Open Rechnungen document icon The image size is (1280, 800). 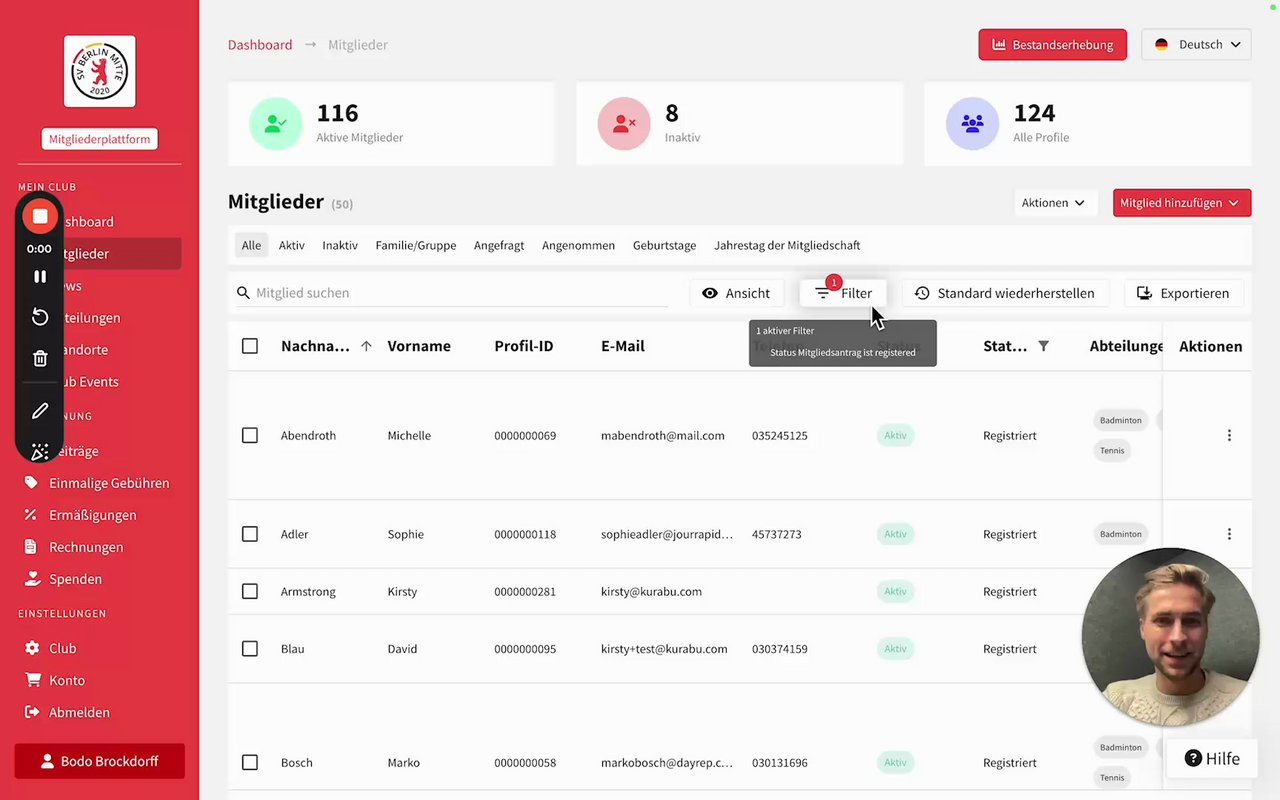(x=32, y=547)
